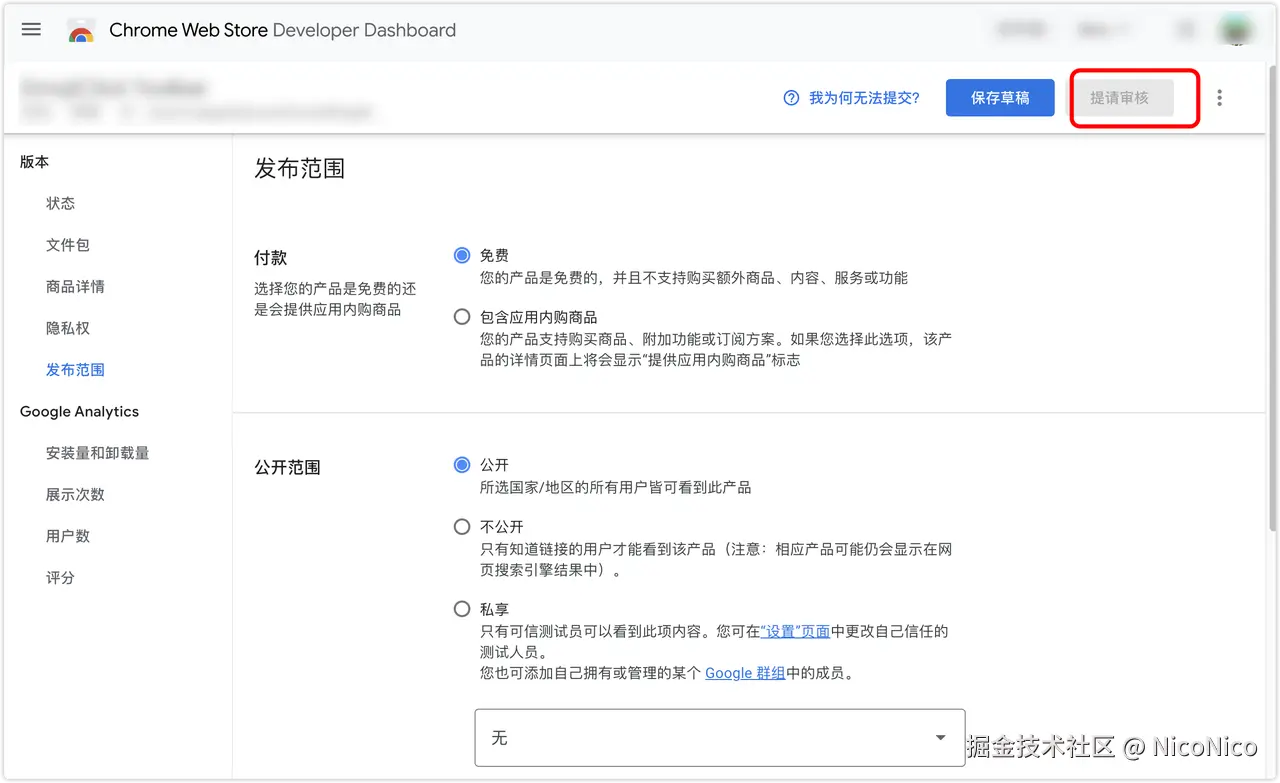Open the hamburger navigation menu
This screenshot has width=1280, height=783.
(x=30, y=29)
